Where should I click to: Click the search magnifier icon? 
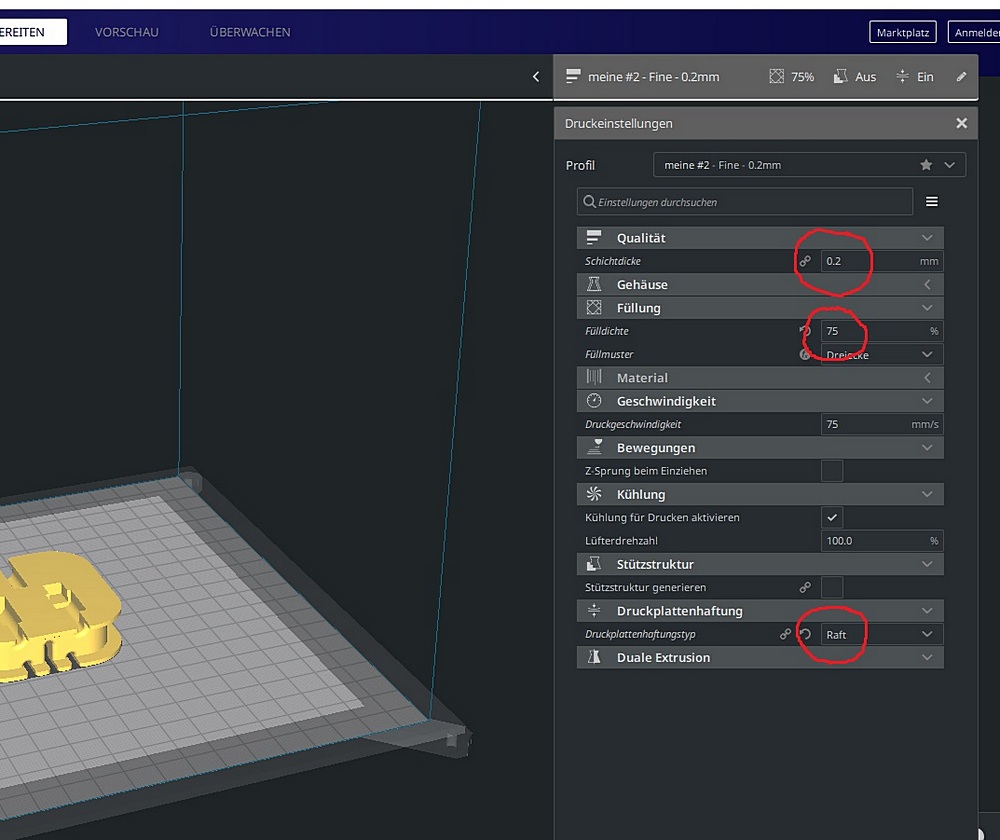[x=589, y=202]
